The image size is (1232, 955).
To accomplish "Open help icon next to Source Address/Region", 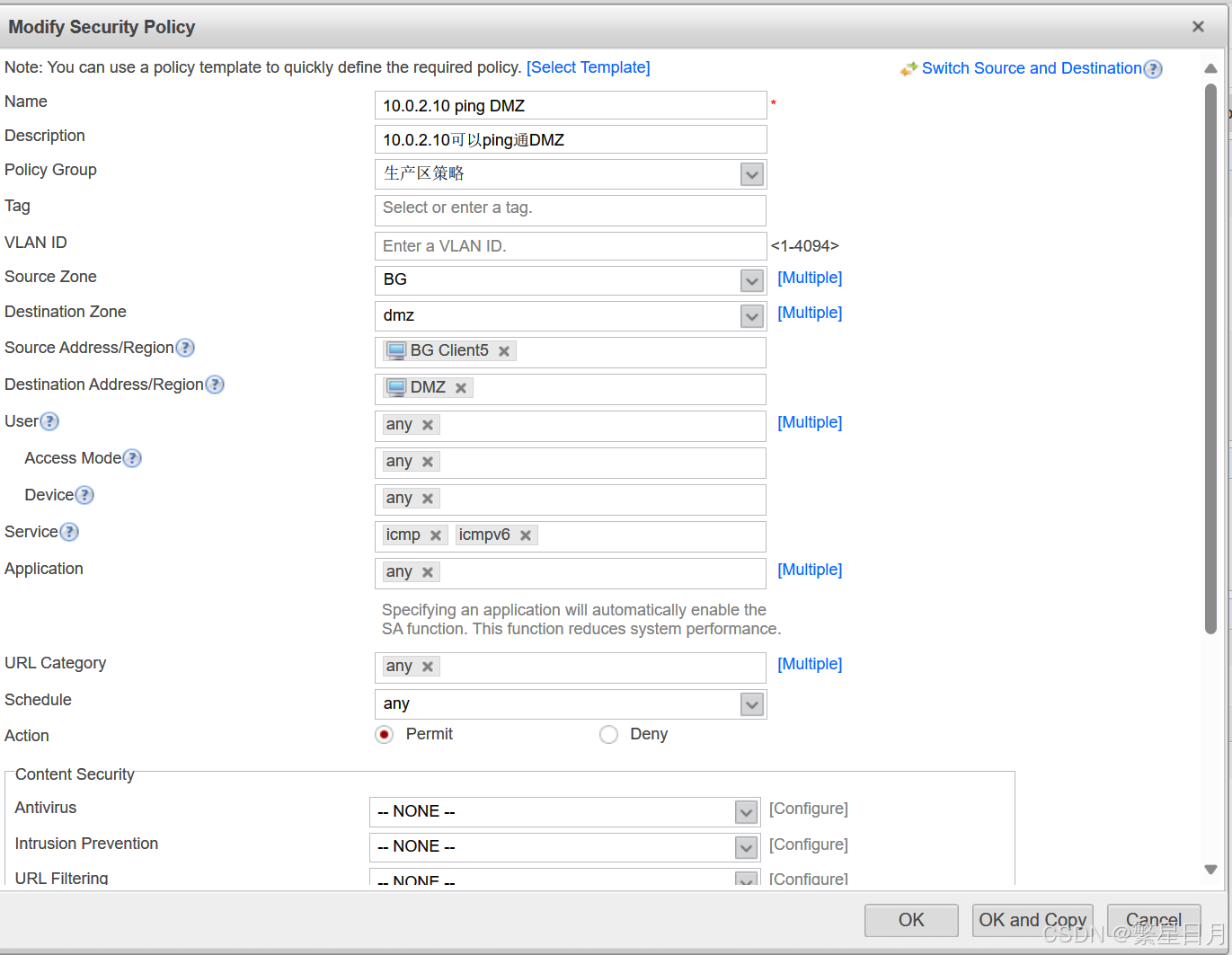I will point(185,348).
